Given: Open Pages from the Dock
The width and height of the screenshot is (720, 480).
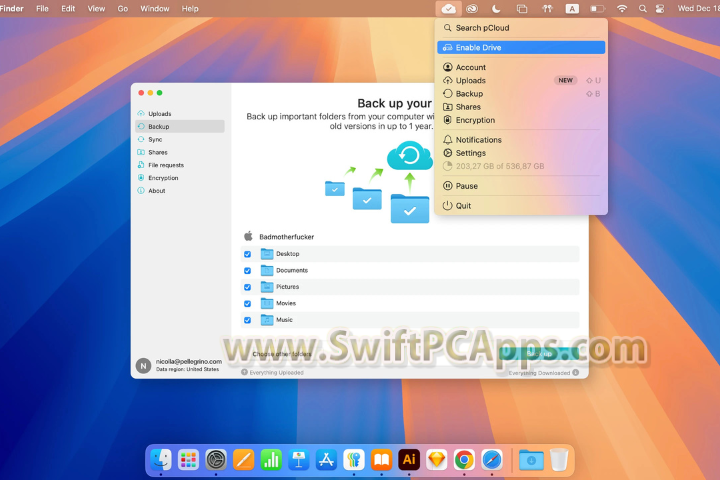Looking at the screenshot, I should click(243, 459).
